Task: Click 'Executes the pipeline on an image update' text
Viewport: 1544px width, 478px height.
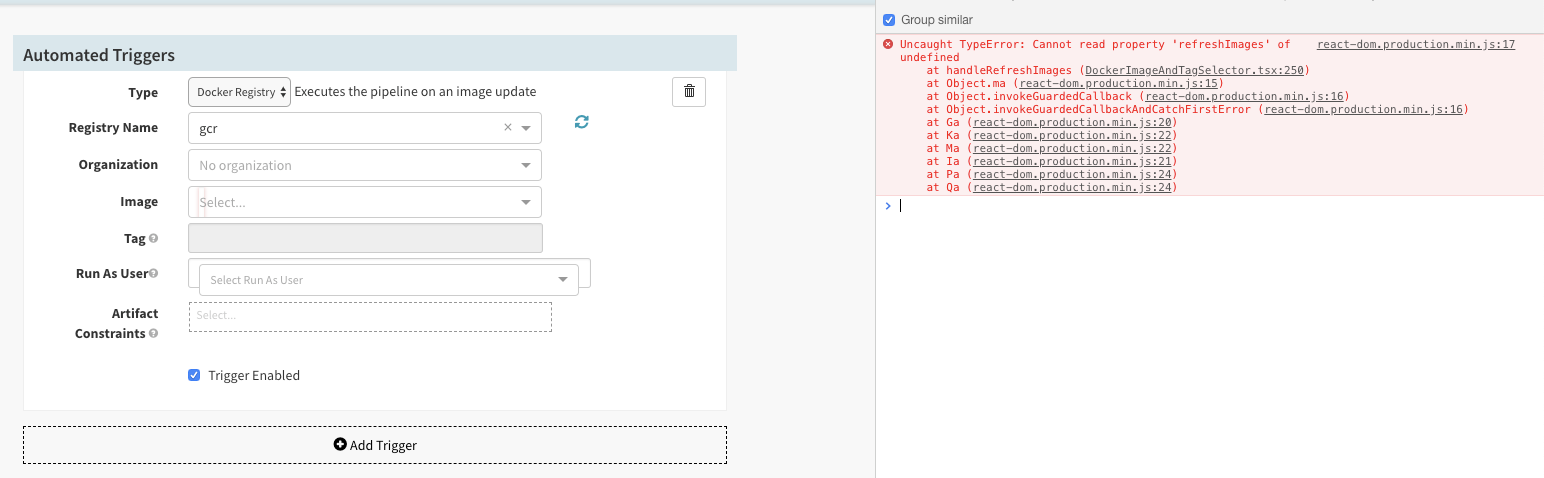Action: [x=415, y=92]
